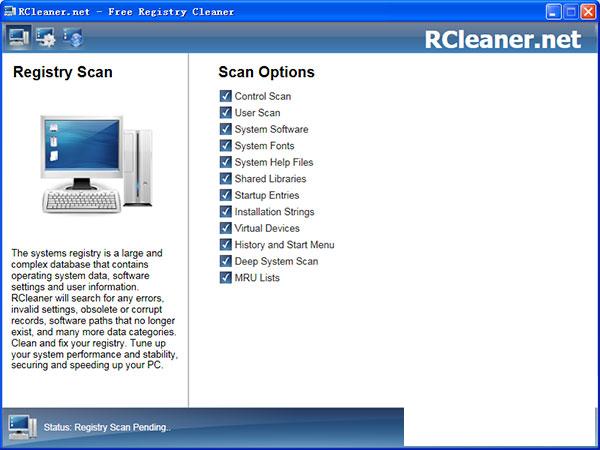Toggle the Shared Libraries checkbox

point(225,178)
